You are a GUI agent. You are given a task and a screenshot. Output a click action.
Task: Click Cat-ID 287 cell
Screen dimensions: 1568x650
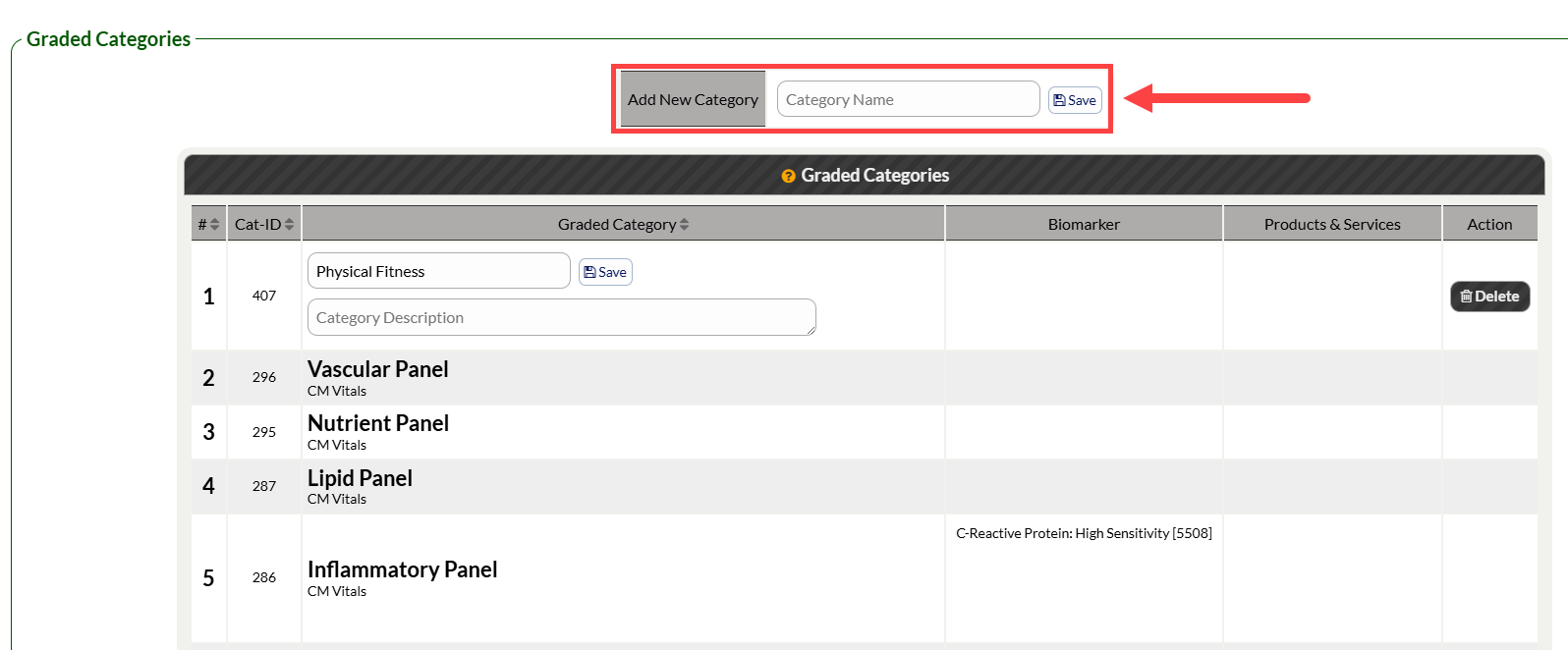point(264,486)
